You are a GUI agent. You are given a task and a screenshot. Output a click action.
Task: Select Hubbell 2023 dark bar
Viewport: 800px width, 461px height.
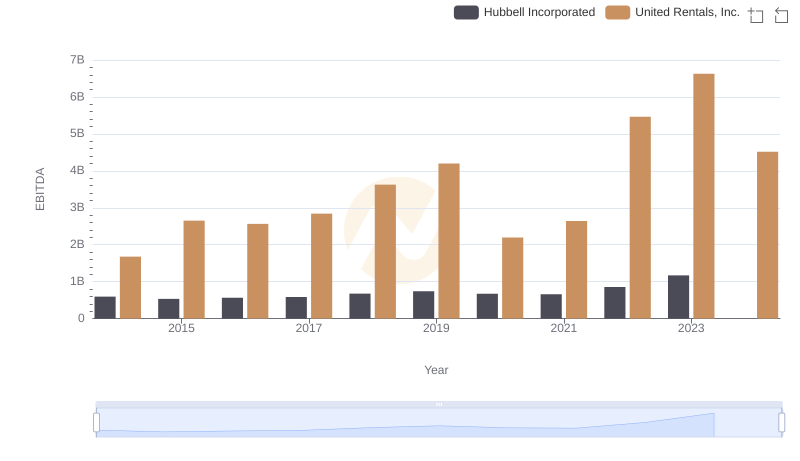click(678, 297)
